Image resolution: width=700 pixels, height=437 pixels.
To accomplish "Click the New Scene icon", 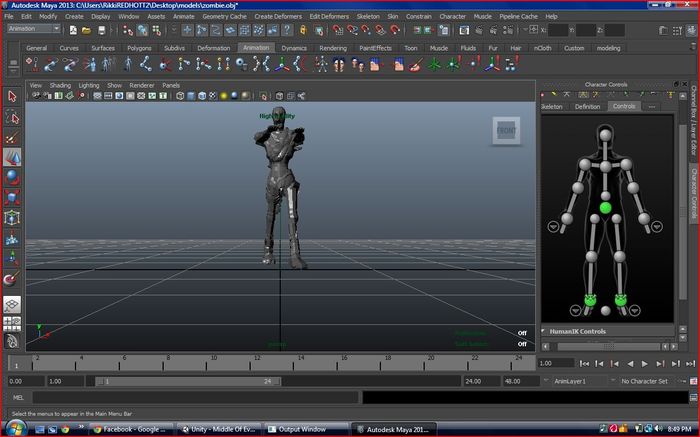I will tap(73, 30).
